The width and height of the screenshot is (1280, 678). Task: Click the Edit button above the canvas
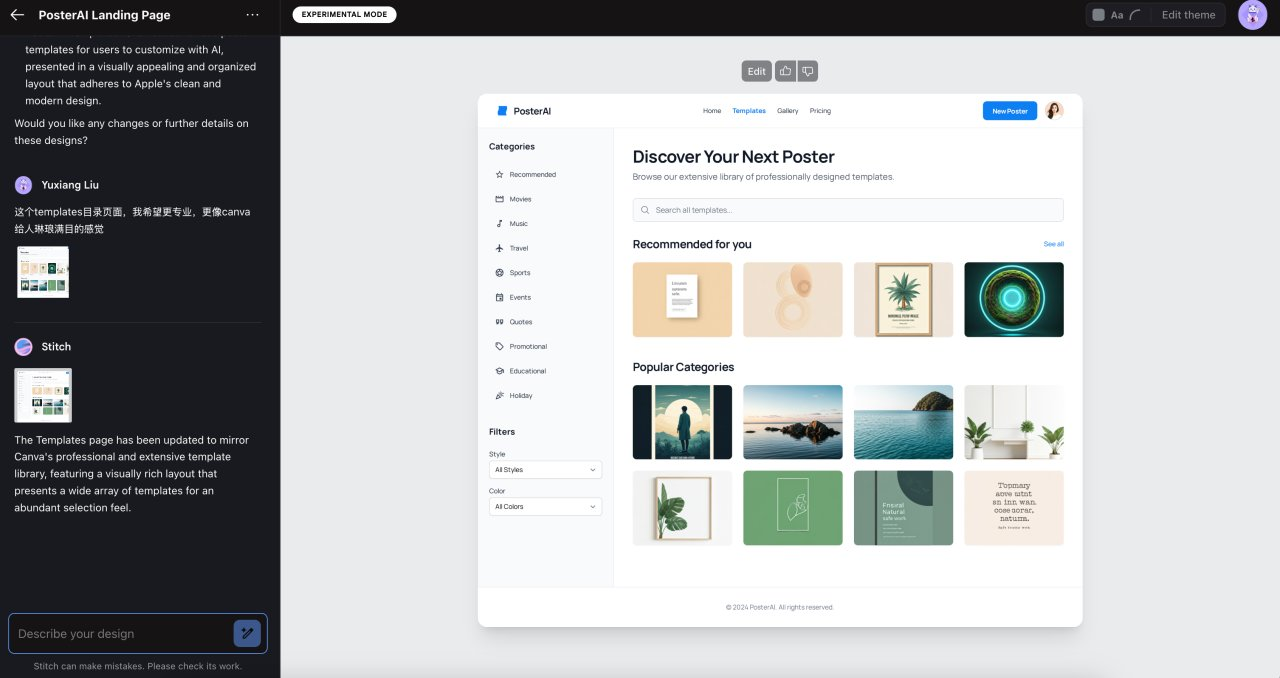tap(757, 71)
